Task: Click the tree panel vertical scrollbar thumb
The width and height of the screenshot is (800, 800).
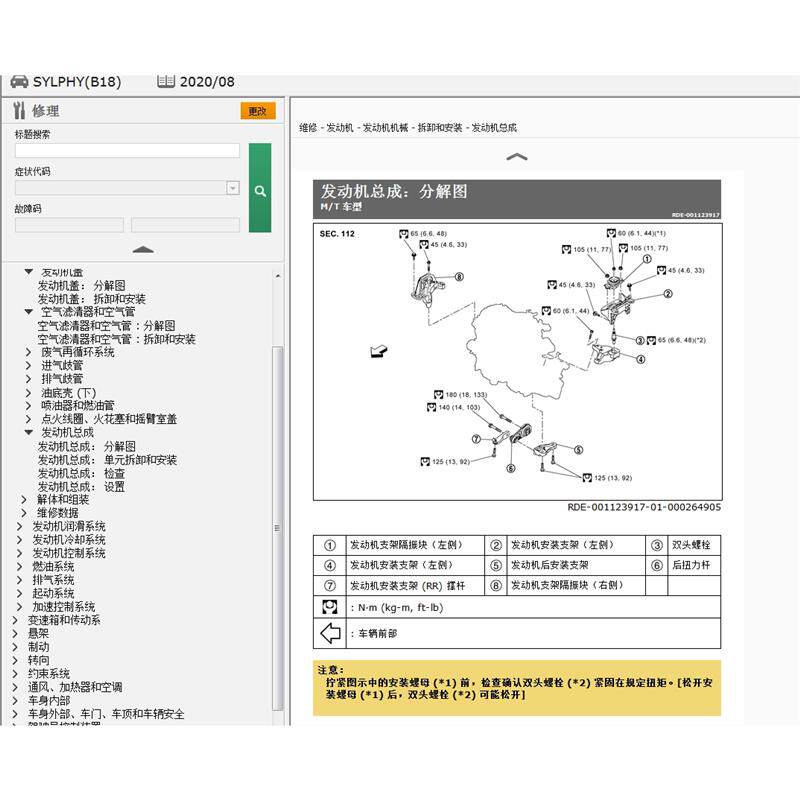Action: [x=278, y=528]
